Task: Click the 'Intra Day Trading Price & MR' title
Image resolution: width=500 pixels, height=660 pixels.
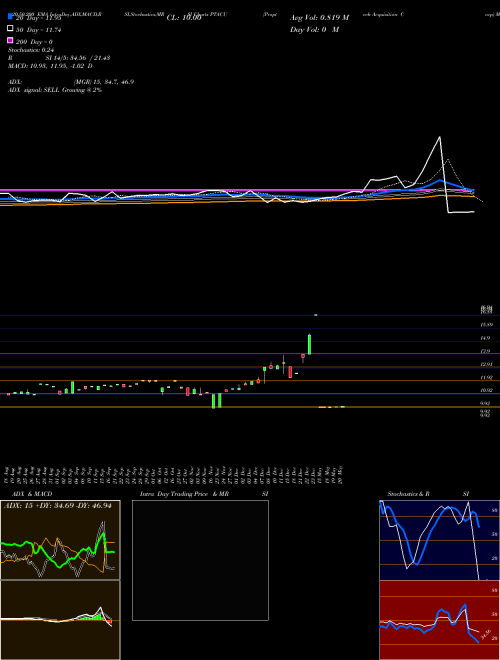Action: coord(184,494)
